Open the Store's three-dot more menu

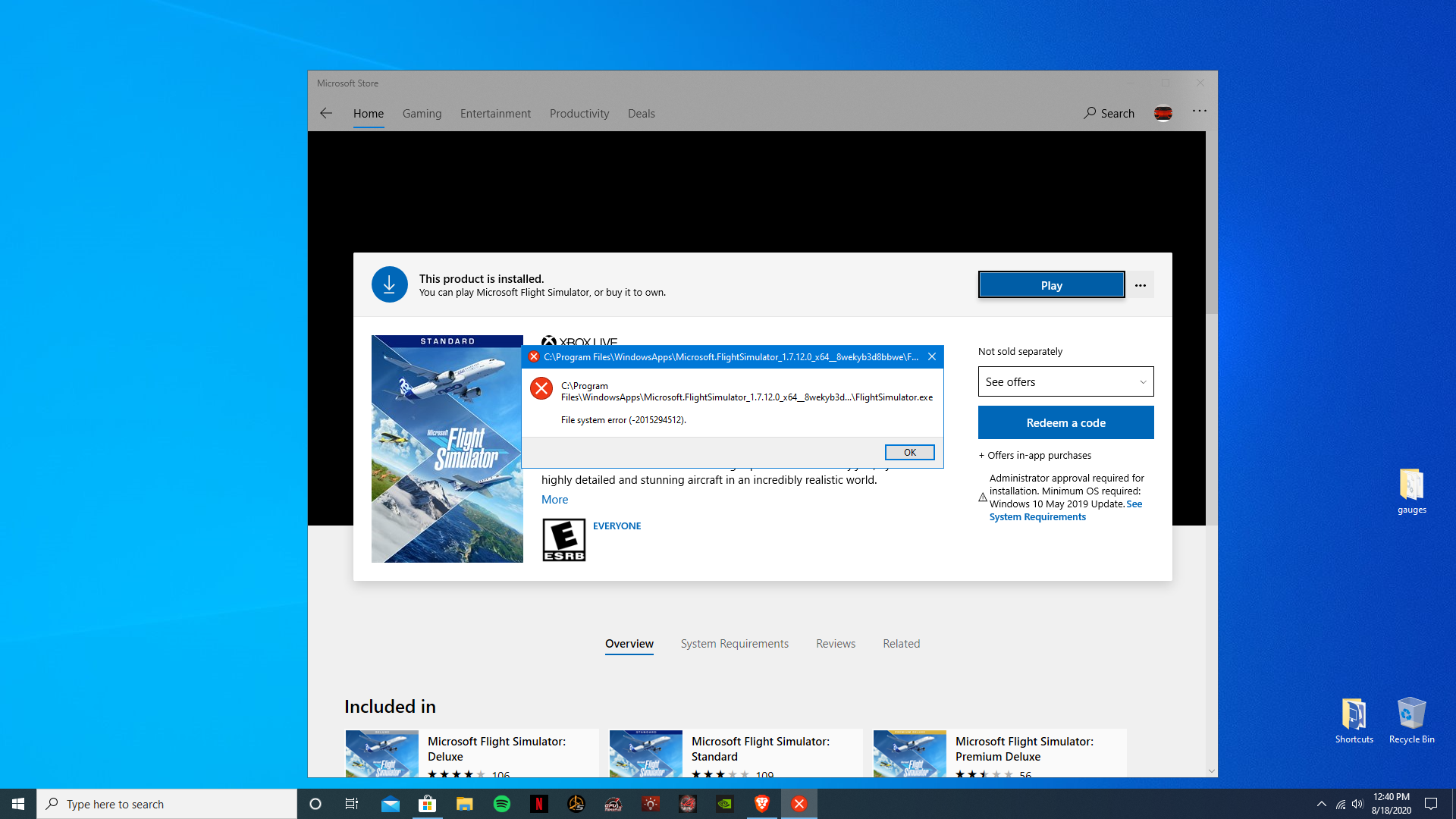tap(1199, 111)
